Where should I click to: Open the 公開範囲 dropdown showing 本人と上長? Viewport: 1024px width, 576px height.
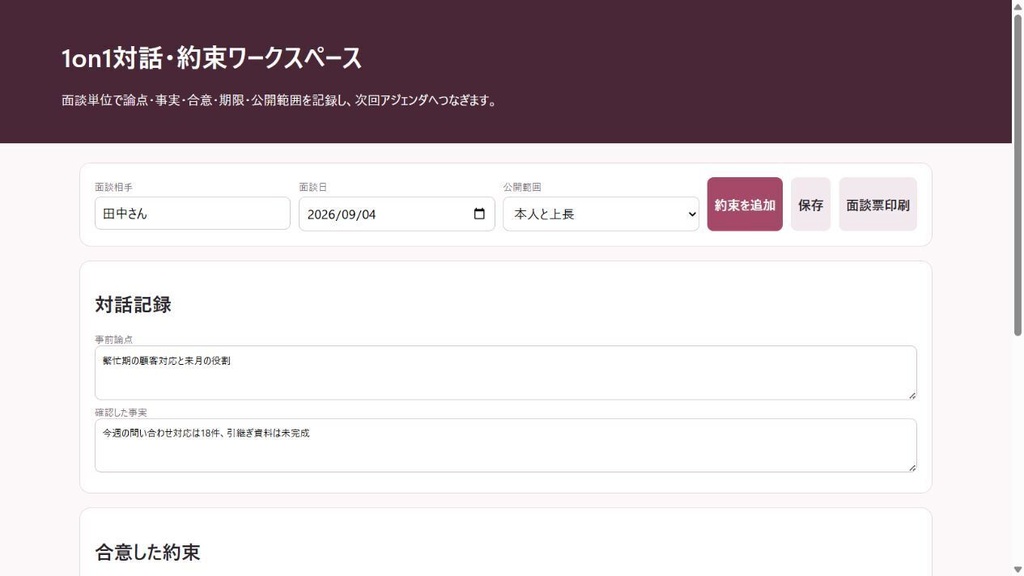tap(601, 214)
